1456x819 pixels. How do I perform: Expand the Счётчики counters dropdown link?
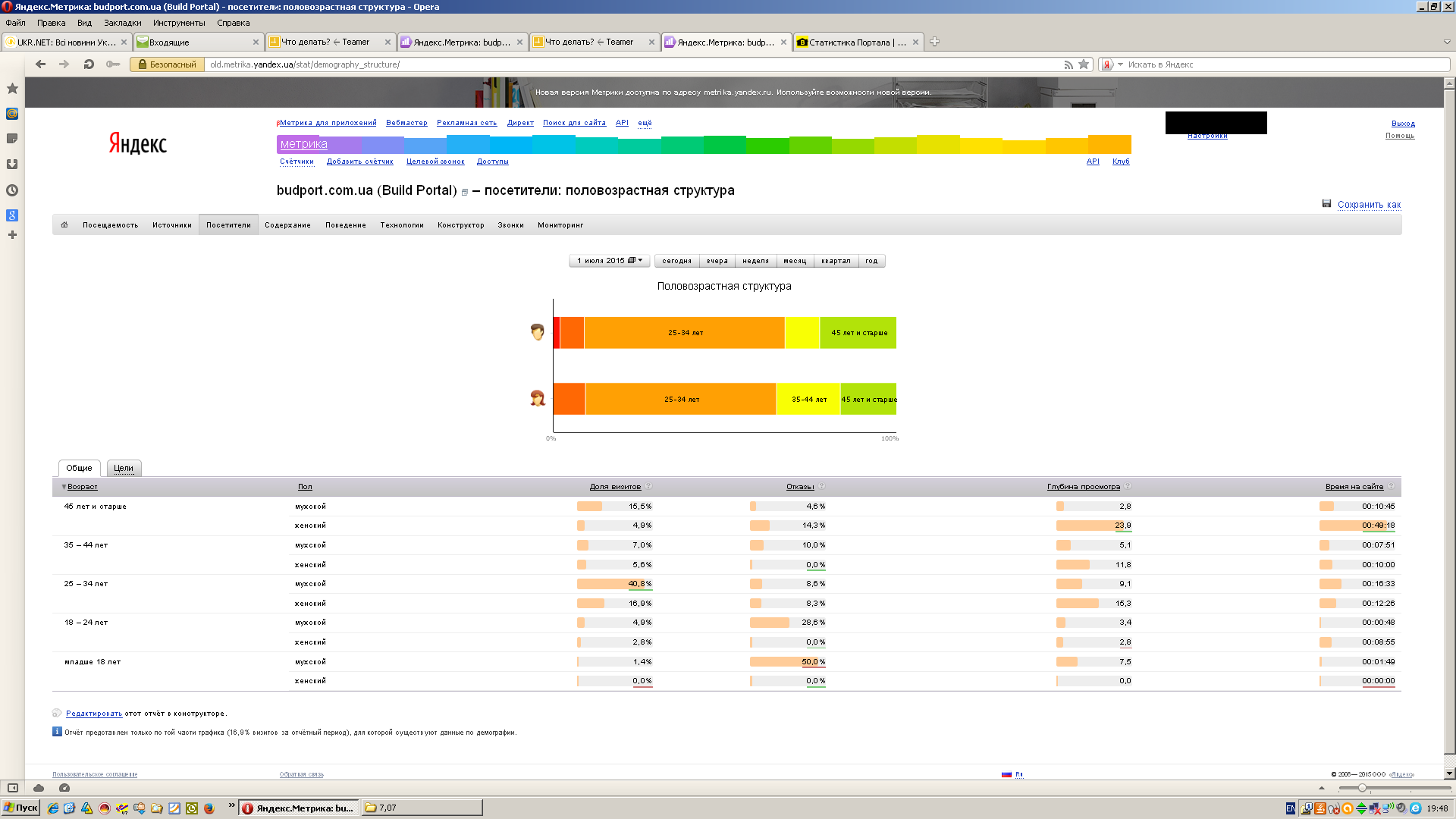[x=297, y=162]
